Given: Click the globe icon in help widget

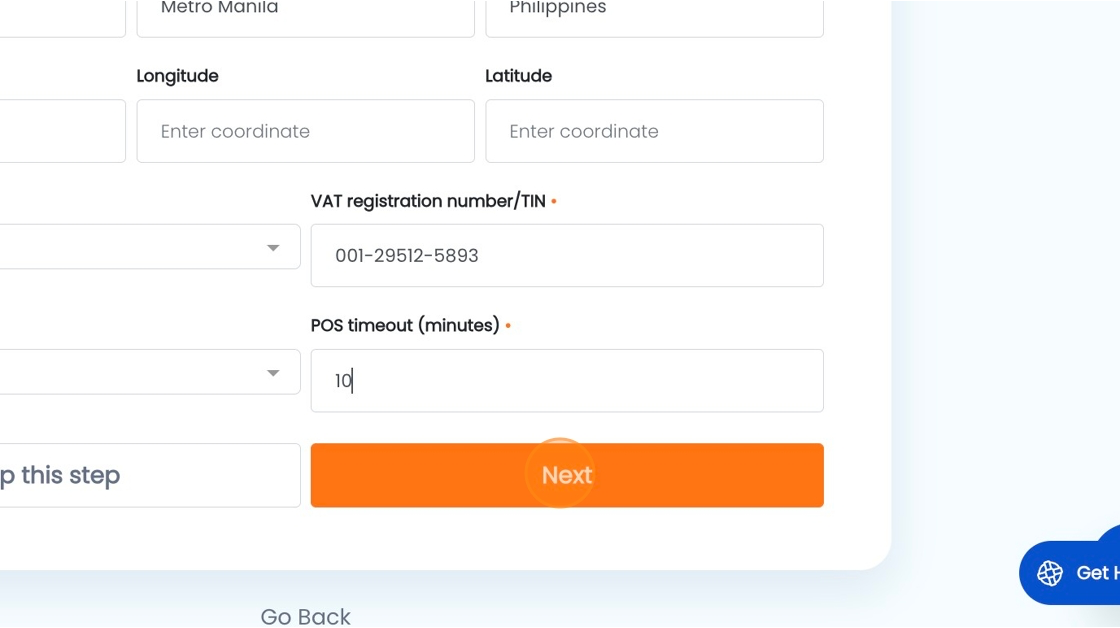Looking at the screenshot, I should [1050, 573].
